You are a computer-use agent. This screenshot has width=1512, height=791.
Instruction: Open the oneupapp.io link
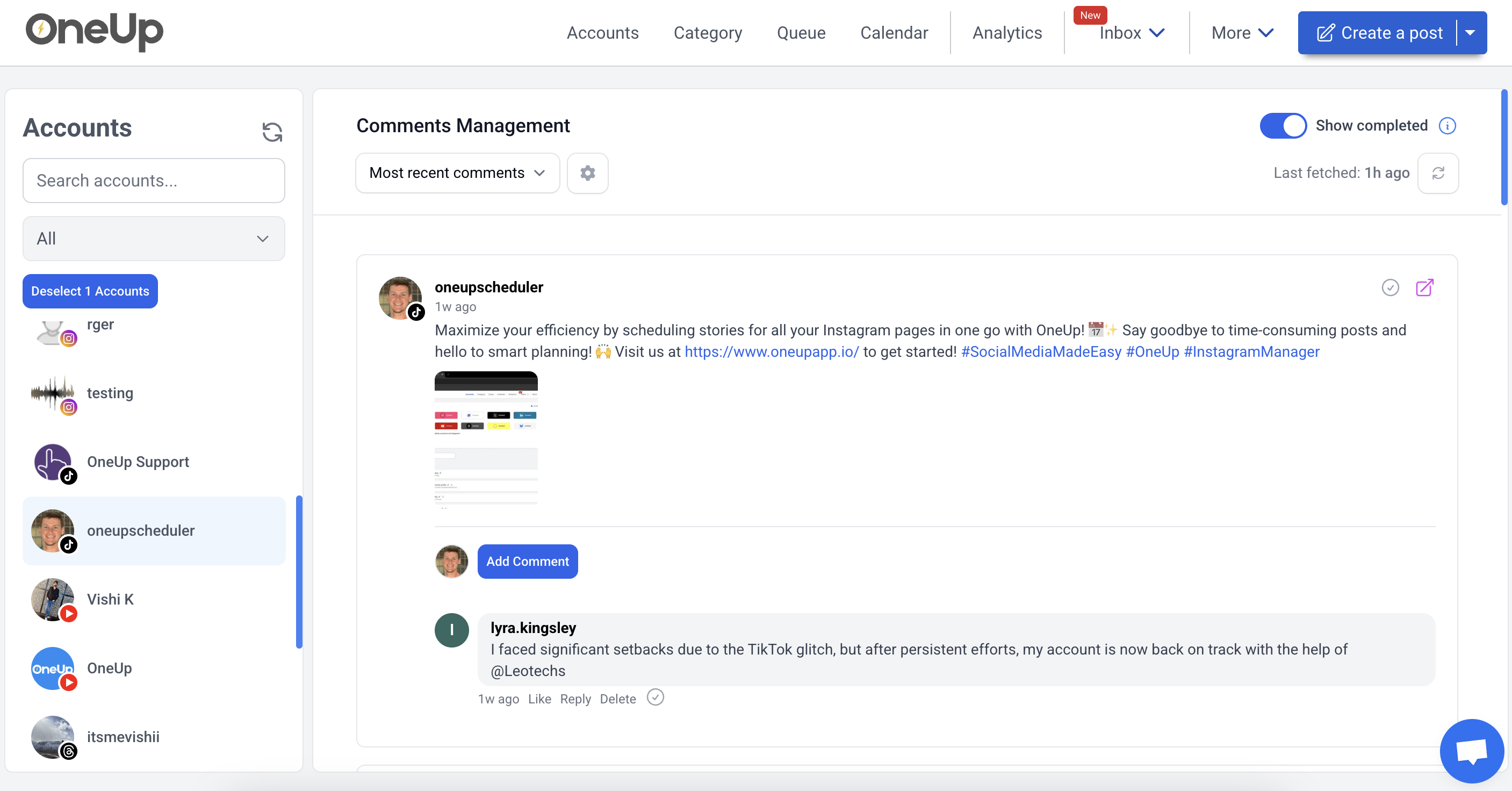[x=771, y=351]
